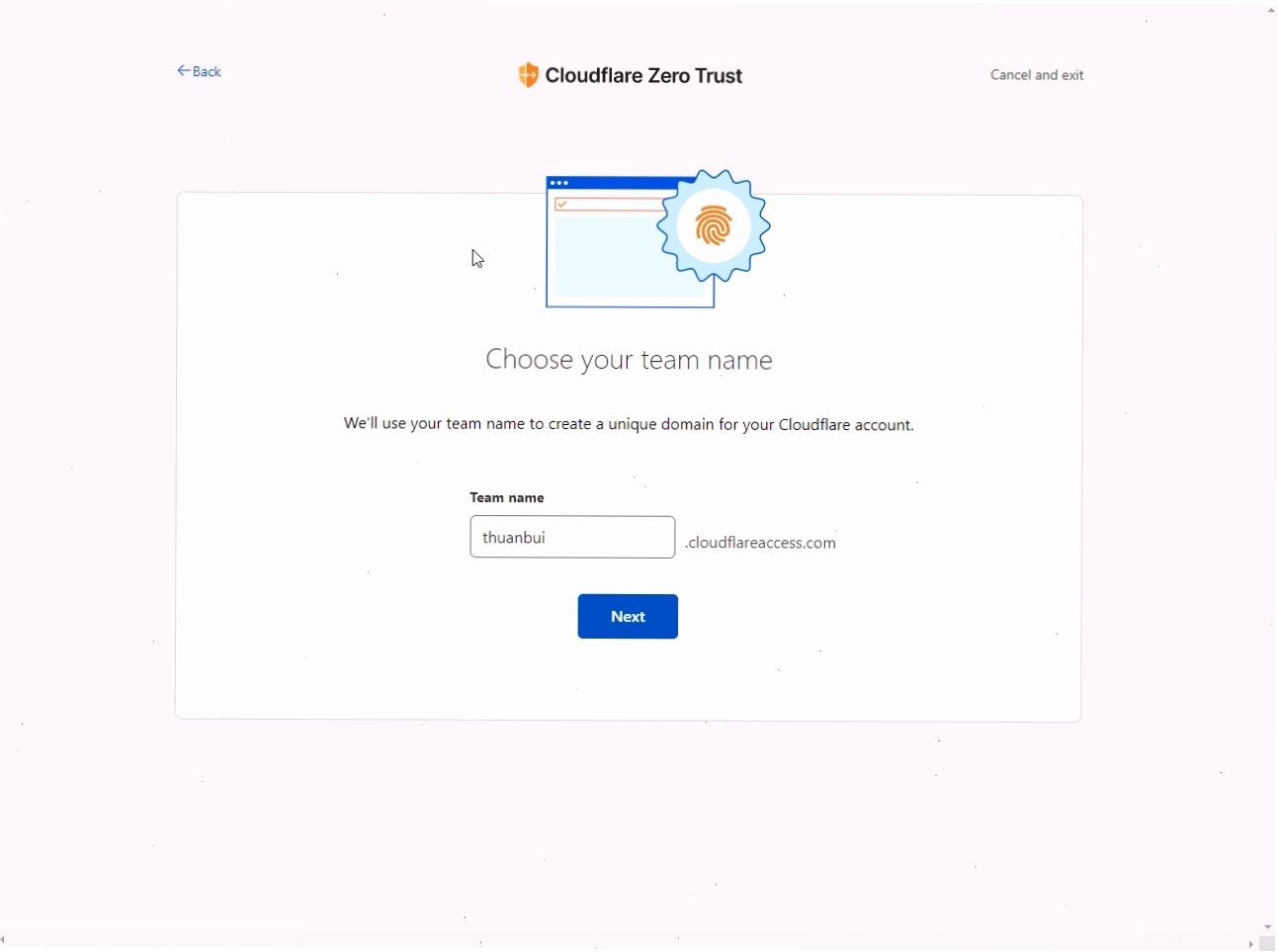Click the left arrow icon beside Back
The width and height of the screenshot is (1278, 952).
[184, 71]
